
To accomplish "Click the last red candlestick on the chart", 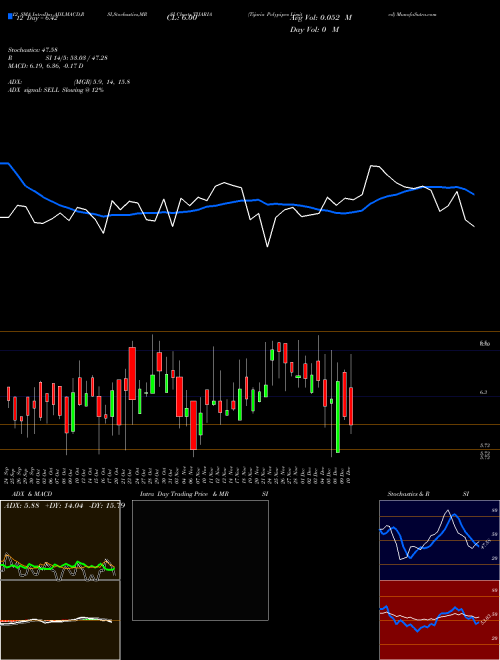I will [x=351, y=406].
